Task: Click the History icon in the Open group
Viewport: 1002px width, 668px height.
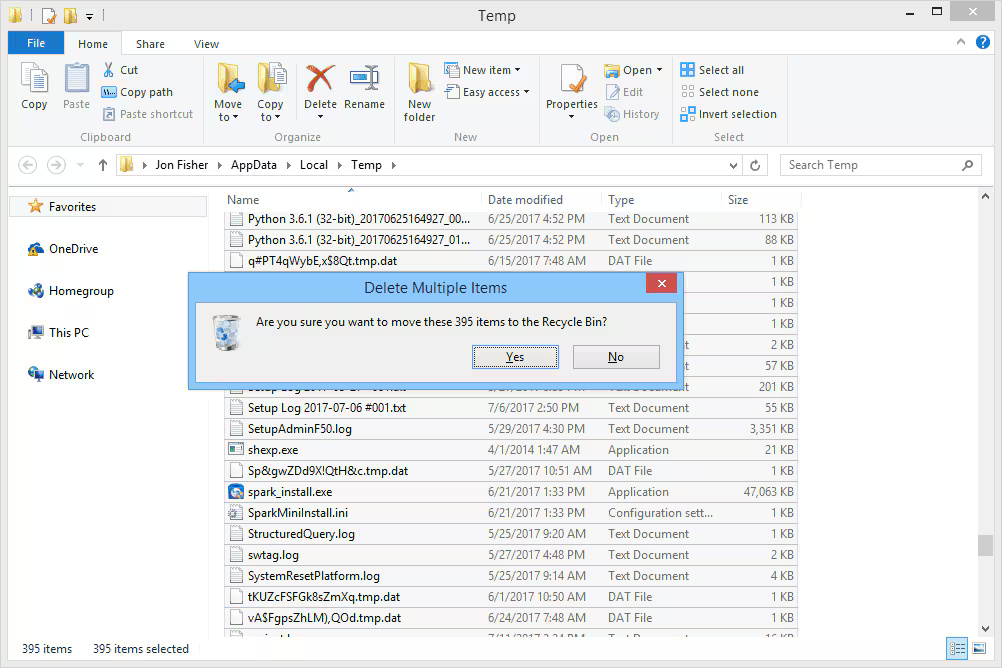Action: [633, 114]
